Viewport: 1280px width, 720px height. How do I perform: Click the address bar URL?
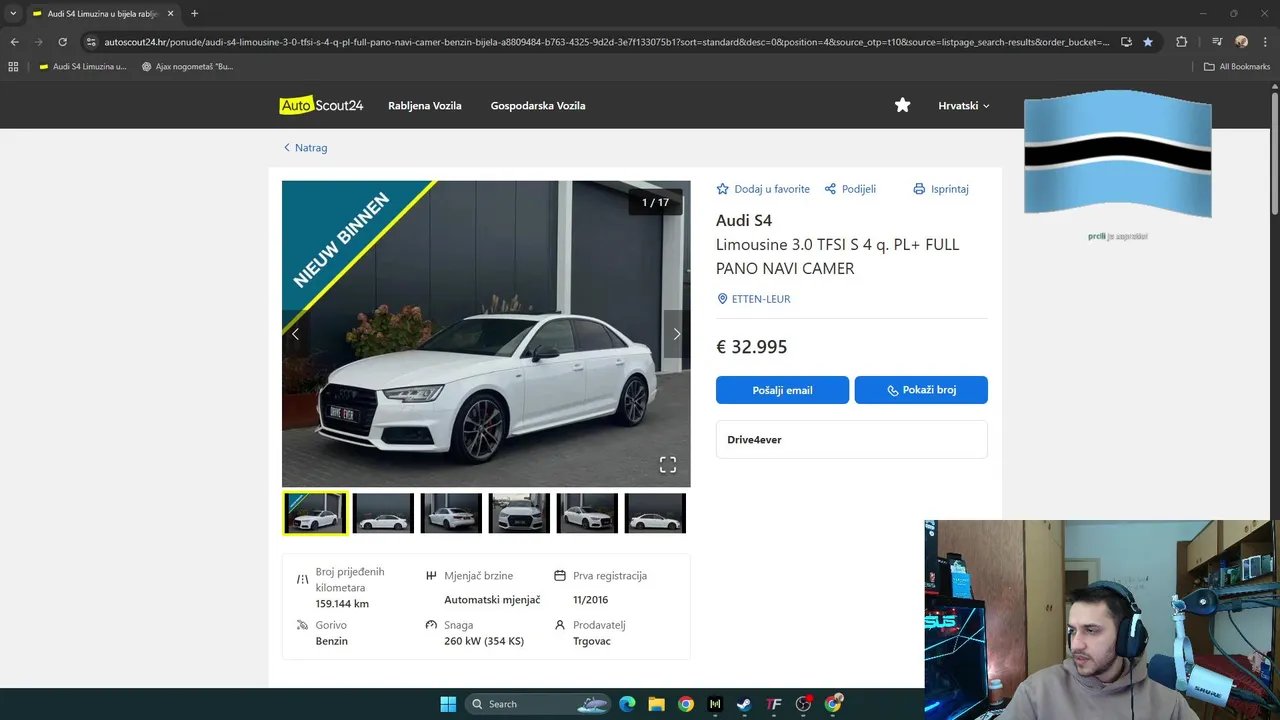point(606,42)
